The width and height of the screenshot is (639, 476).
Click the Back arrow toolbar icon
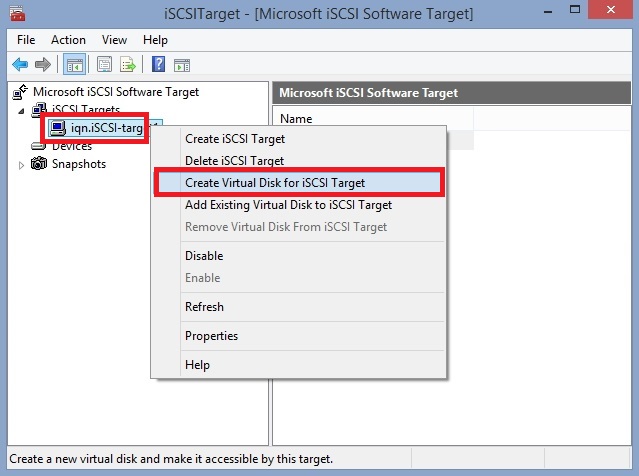(20, 64)
